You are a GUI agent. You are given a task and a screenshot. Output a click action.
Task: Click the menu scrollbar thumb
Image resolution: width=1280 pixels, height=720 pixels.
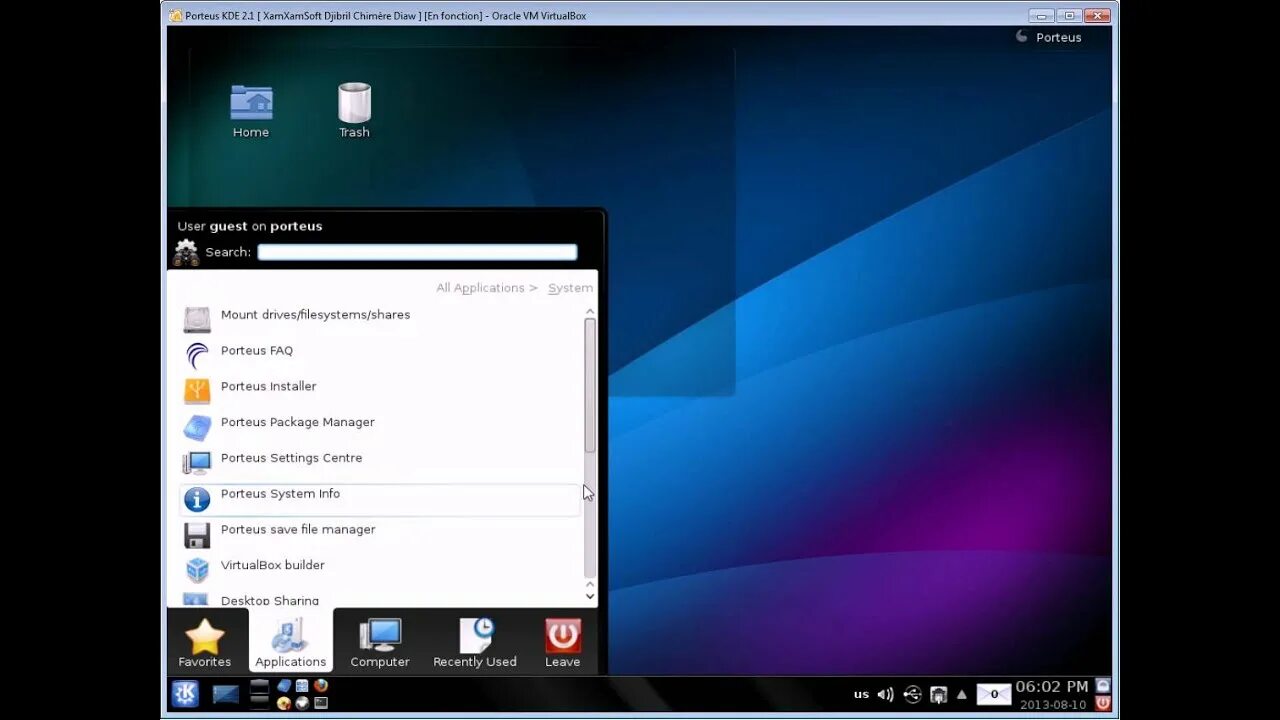point(590,385)
